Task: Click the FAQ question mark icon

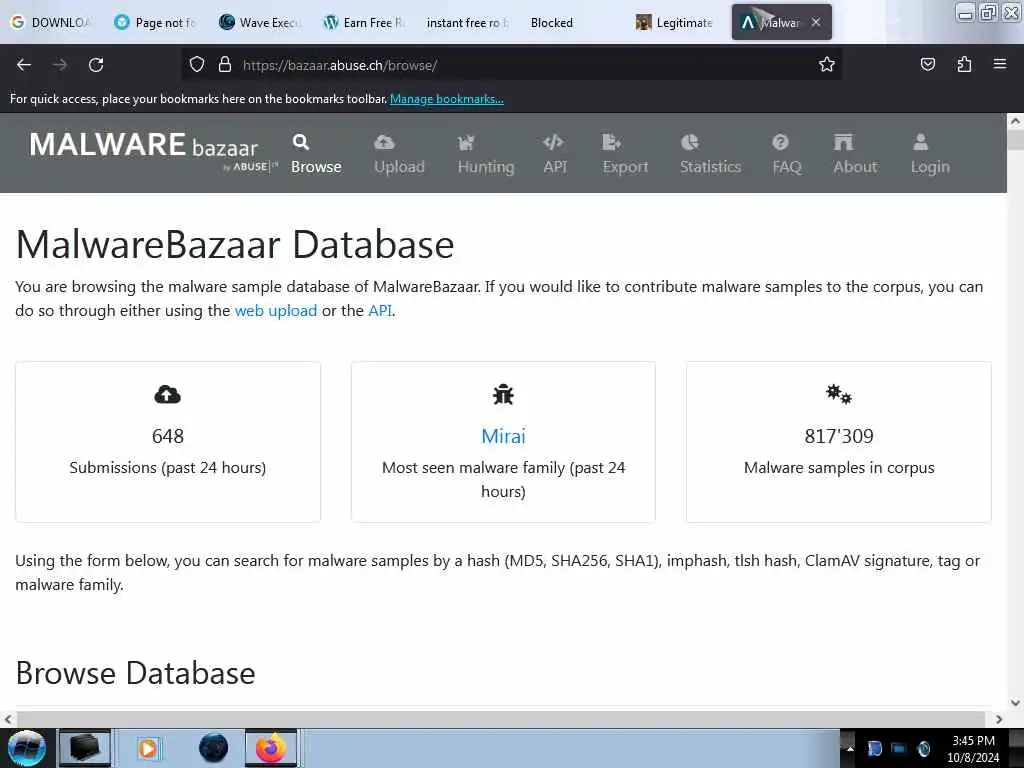Action: (x=780, y=142)
